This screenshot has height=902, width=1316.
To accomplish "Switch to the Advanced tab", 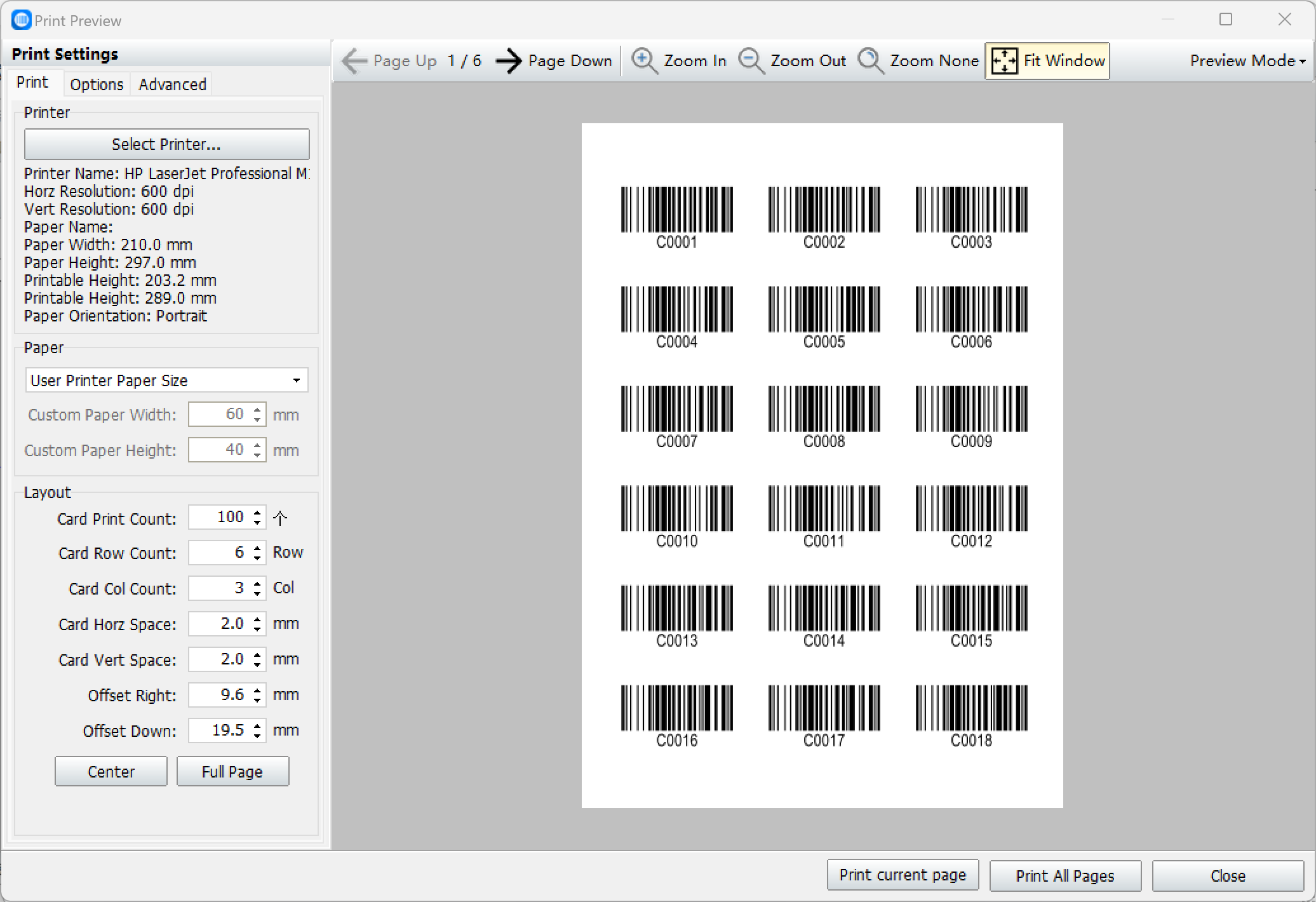I will coord(172,84).
